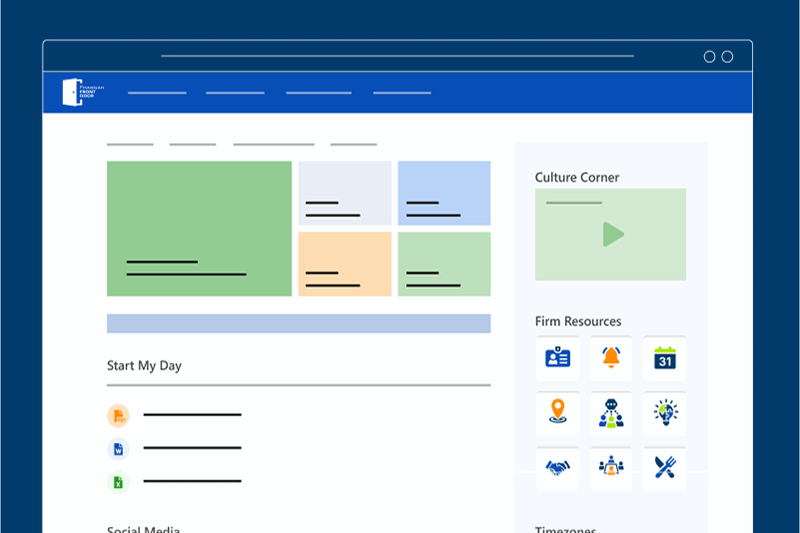
Task: Click the Culture Corner heading
Action: [x=577, y=177]
